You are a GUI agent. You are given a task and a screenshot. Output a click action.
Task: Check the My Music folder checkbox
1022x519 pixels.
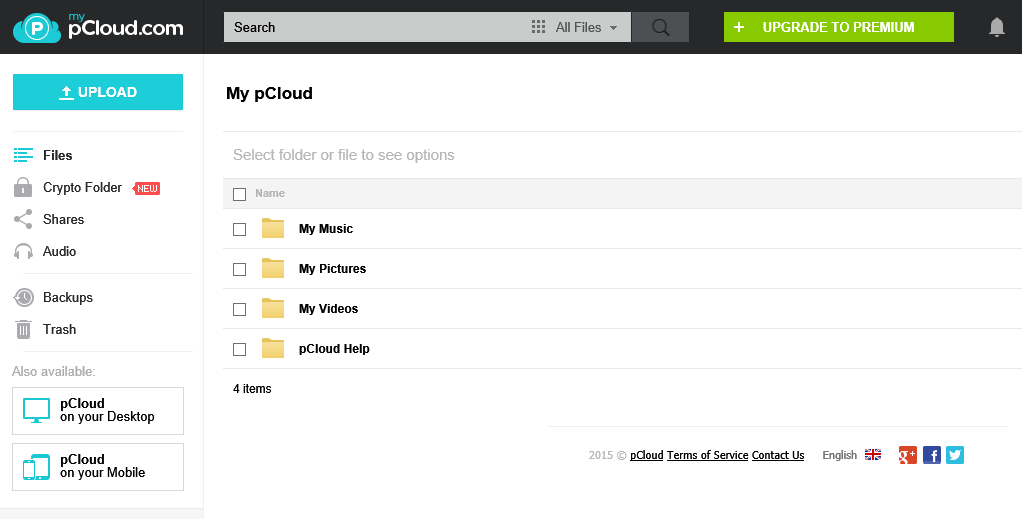point(239,230)
